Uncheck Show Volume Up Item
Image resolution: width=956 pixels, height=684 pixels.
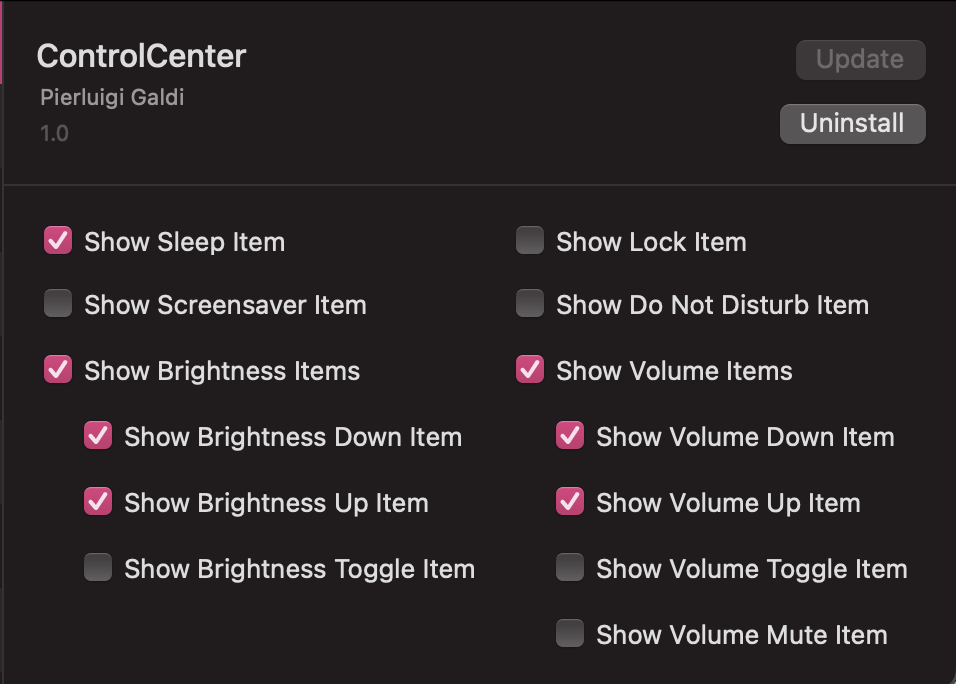pyautogui.click(x=570, y=502)
